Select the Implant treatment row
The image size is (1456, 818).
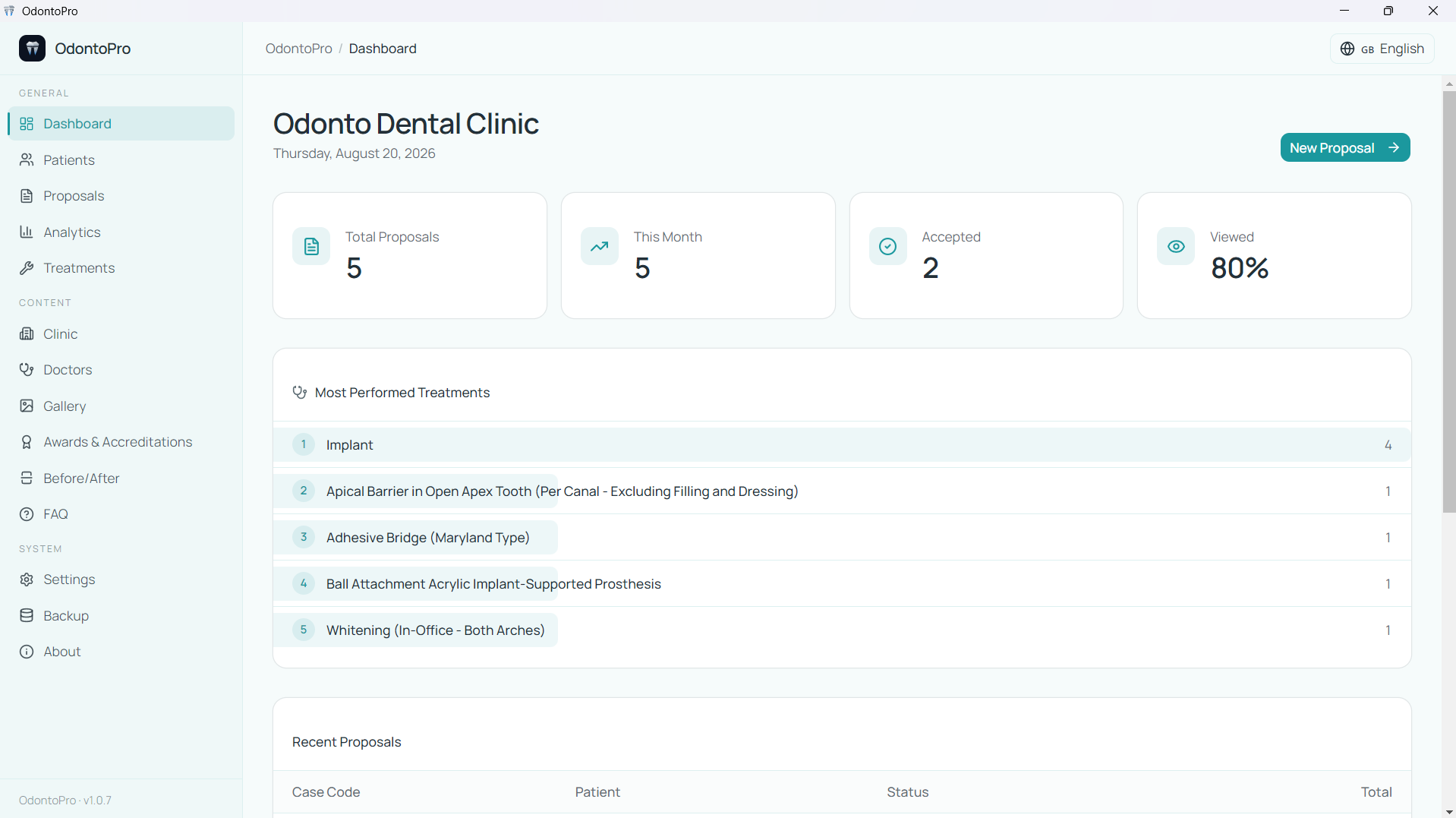click(842, 445)
